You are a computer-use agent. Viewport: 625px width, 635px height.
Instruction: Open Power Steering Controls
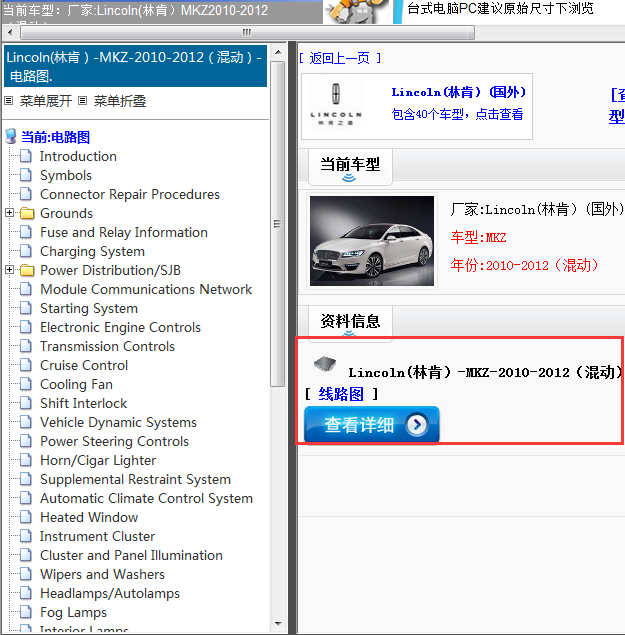114,441
